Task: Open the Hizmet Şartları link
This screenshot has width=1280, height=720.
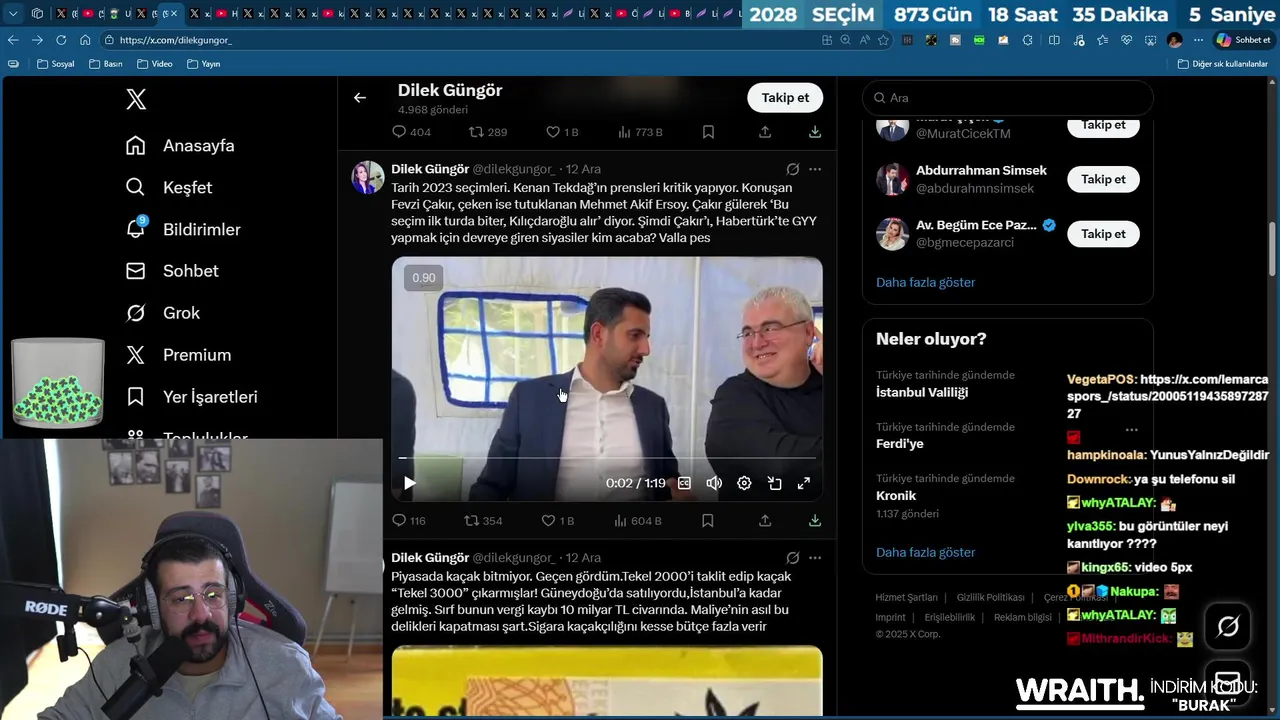Action: point(906,597)
